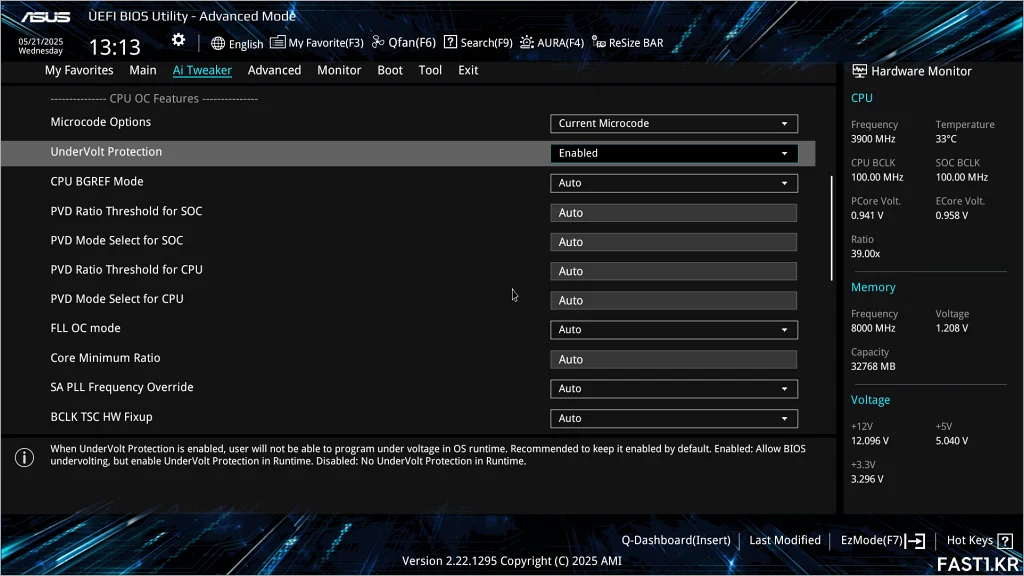Switch to Monitor tab
1024x576 pixels.
tap(339, 70)
